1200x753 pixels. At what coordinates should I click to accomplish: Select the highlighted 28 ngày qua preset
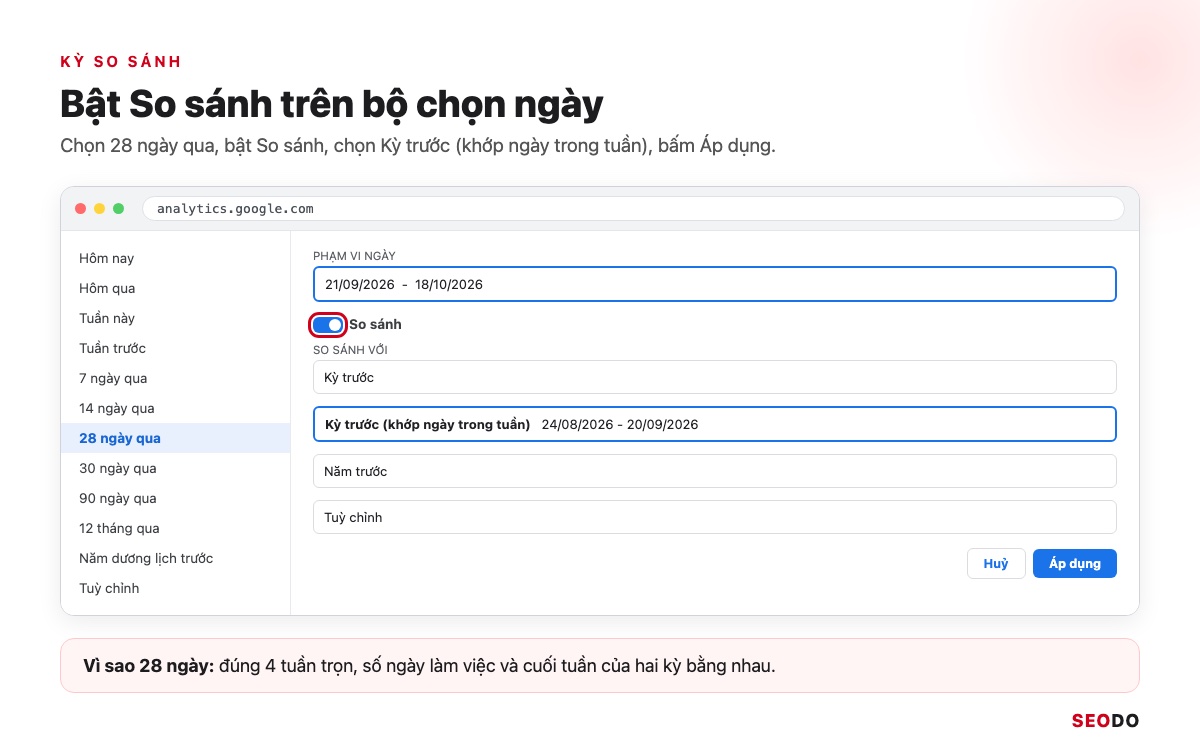(x=175, y=438)
